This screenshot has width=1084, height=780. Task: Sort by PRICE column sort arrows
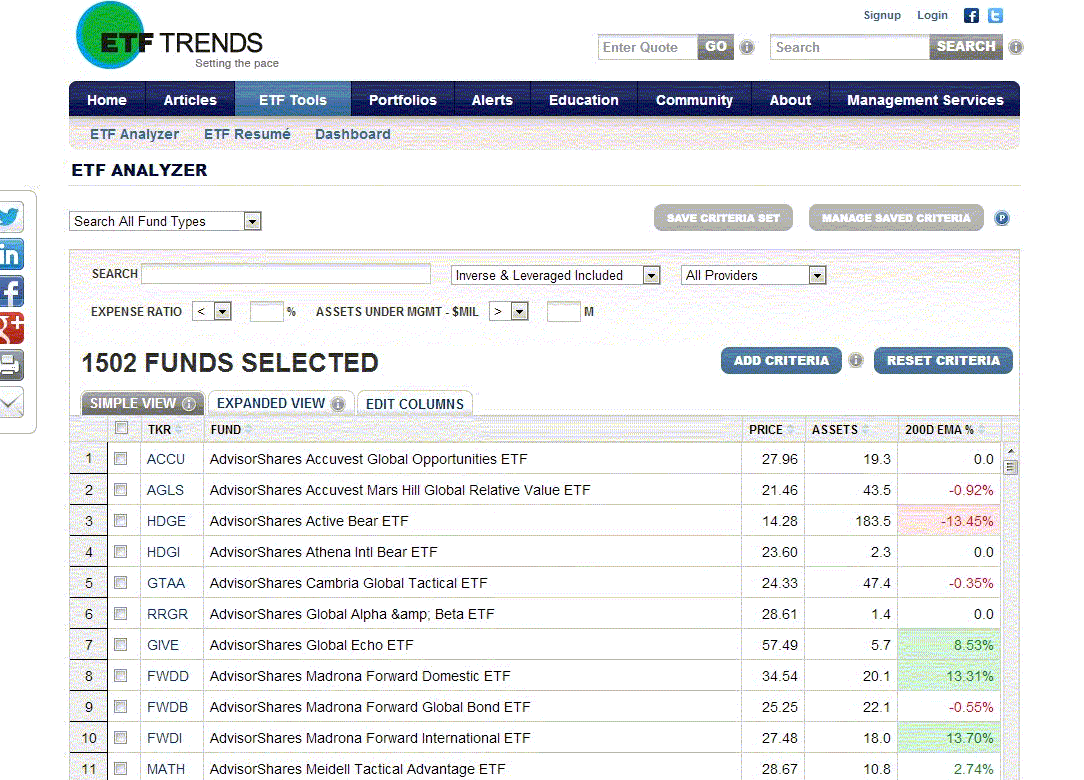pos(790,430)
